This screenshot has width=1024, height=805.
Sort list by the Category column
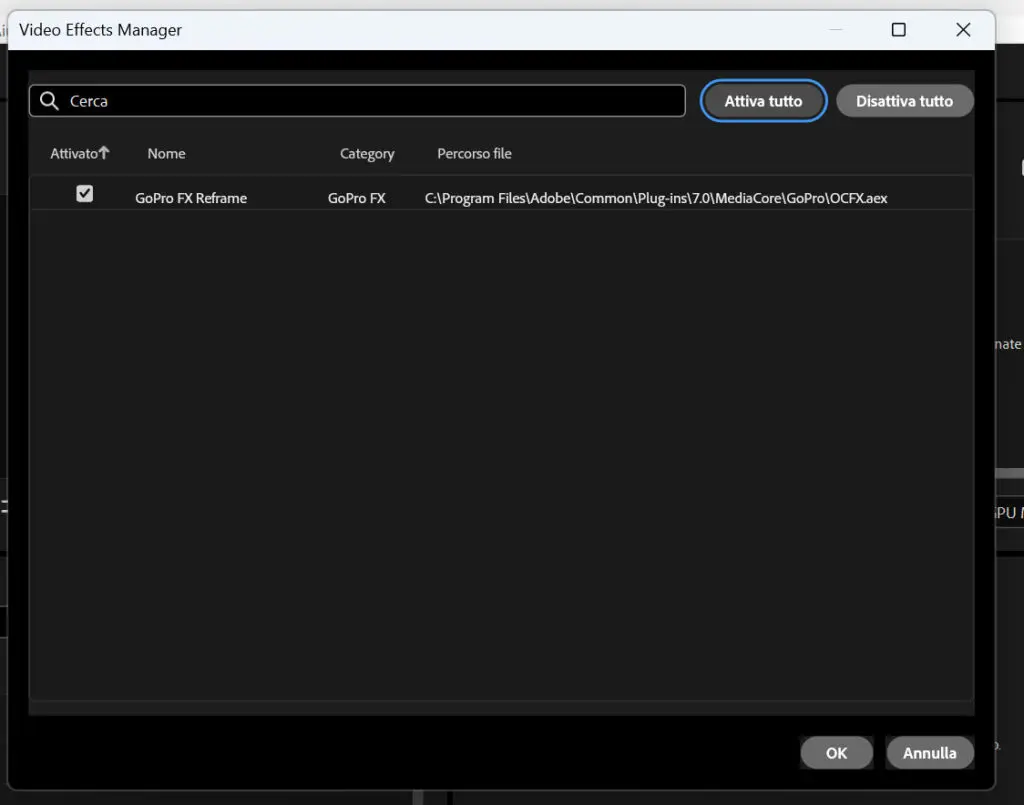tap(367, 154)
